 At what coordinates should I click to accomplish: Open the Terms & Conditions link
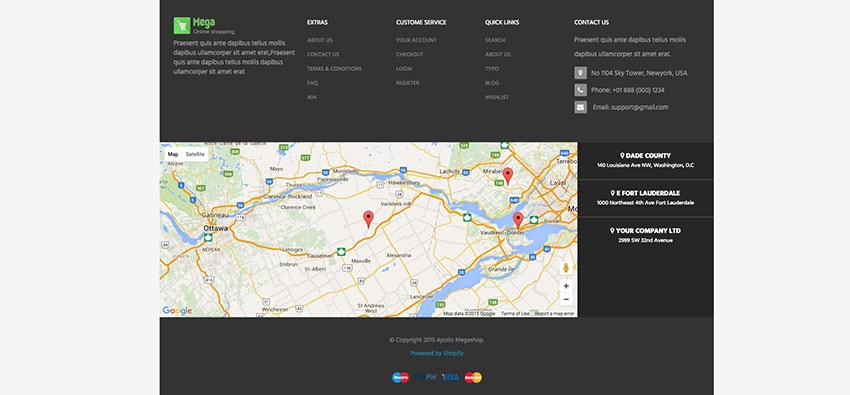[334, 69]
